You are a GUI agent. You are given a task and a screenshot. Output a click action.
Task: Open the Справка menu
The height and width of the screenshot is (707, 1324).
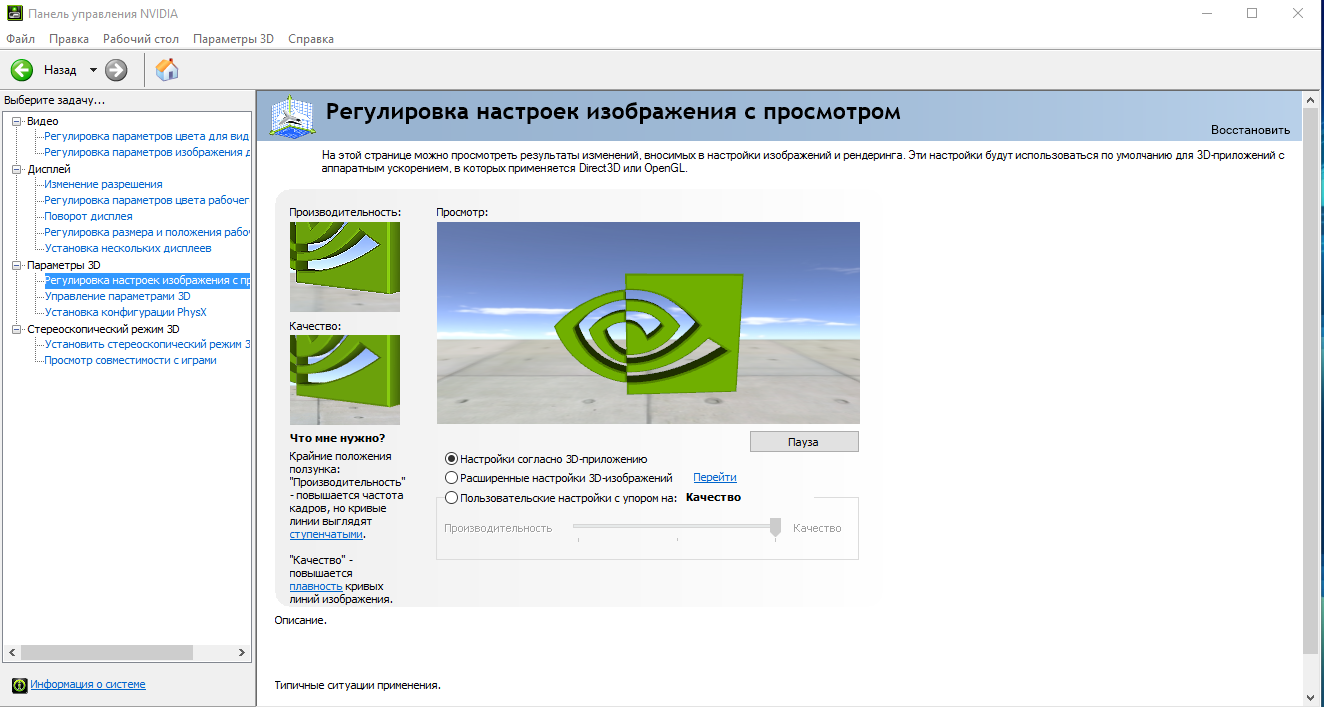coord(311,39)
